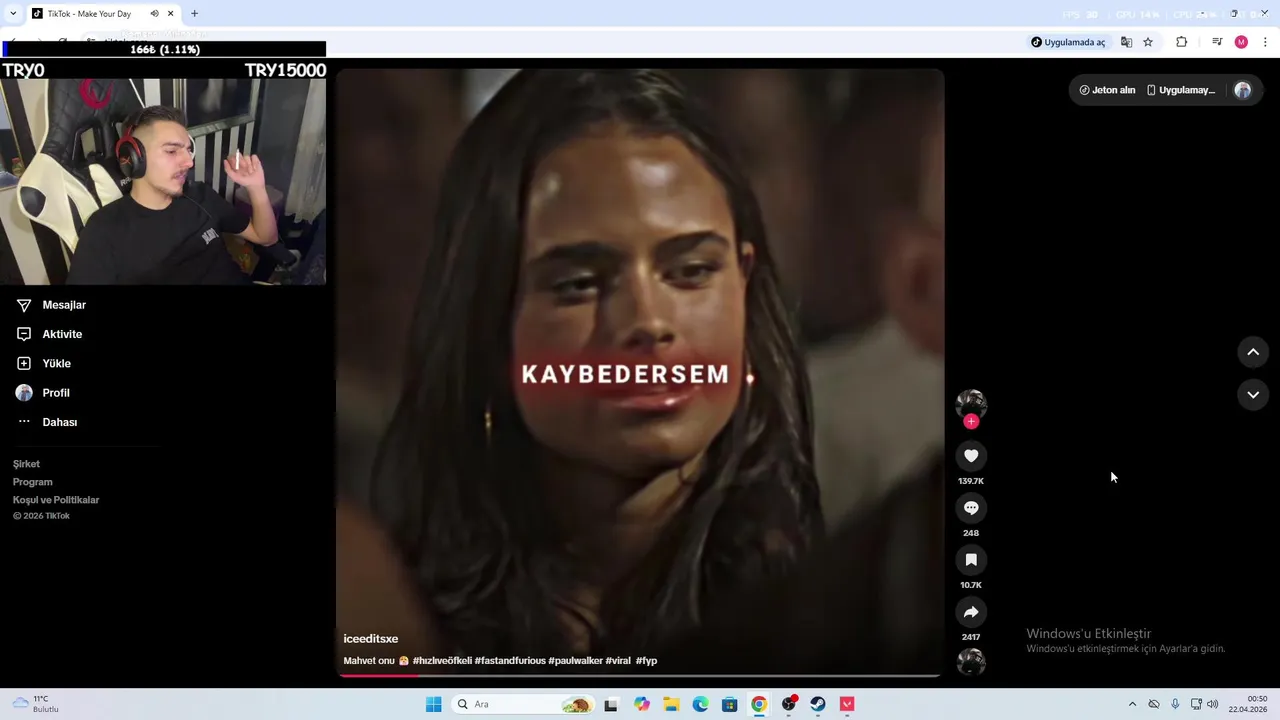The width and height of the screenshot is (1280, 720).
Task: Switch to Chrome on the taskbar
Action: tap(759, 704)
